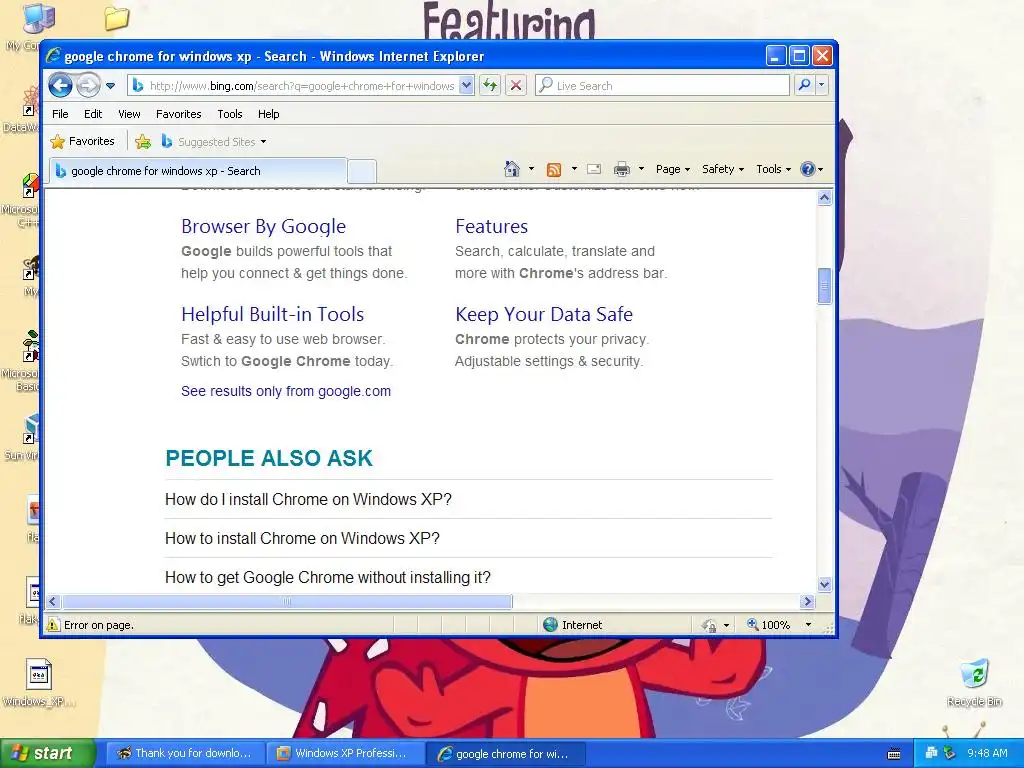Click the RSS feeds icon

pos(554,170)
